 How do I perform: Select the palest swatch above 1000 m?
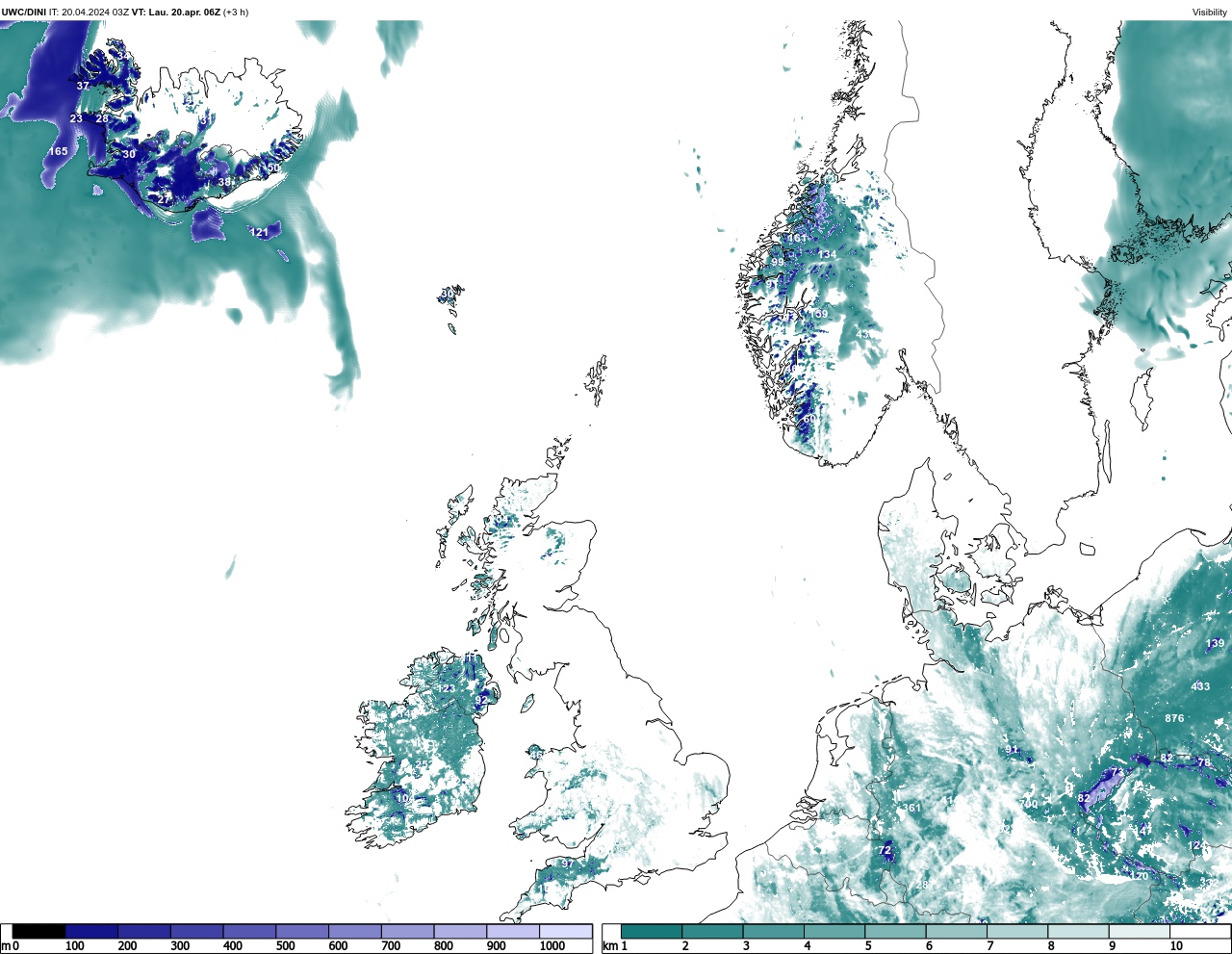pos(566,931)
